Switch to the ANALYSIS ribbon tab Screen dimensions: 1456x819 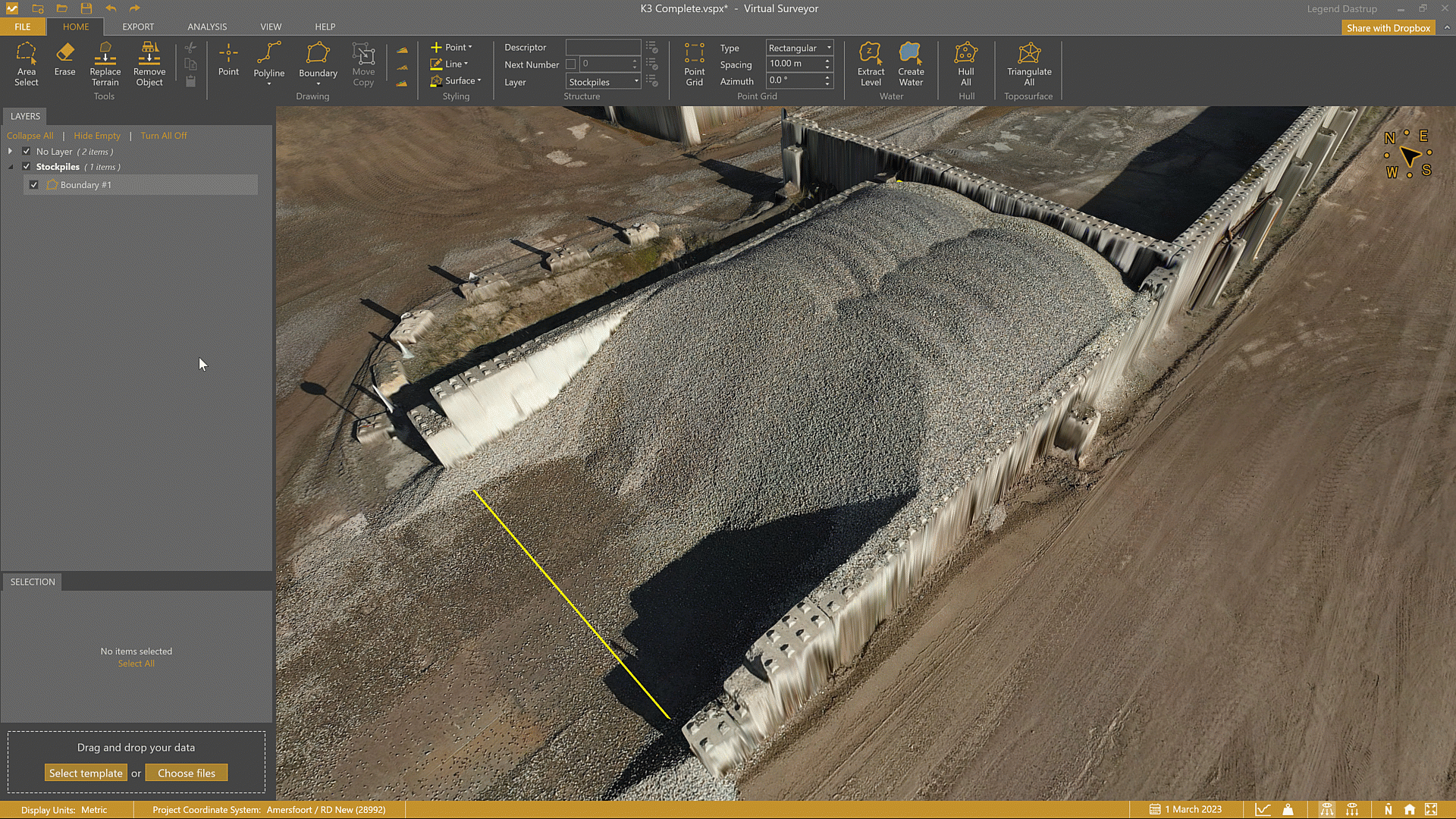pyautogui.click(x=207, y=27)
